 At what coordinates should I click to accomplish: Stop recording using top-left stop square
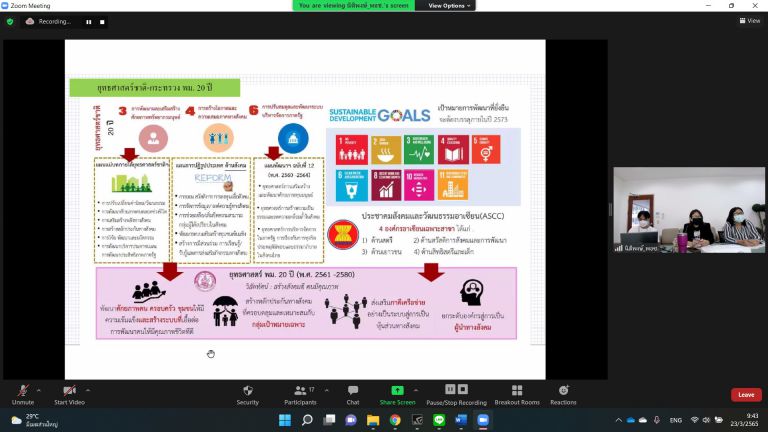[x=103, y=21]
